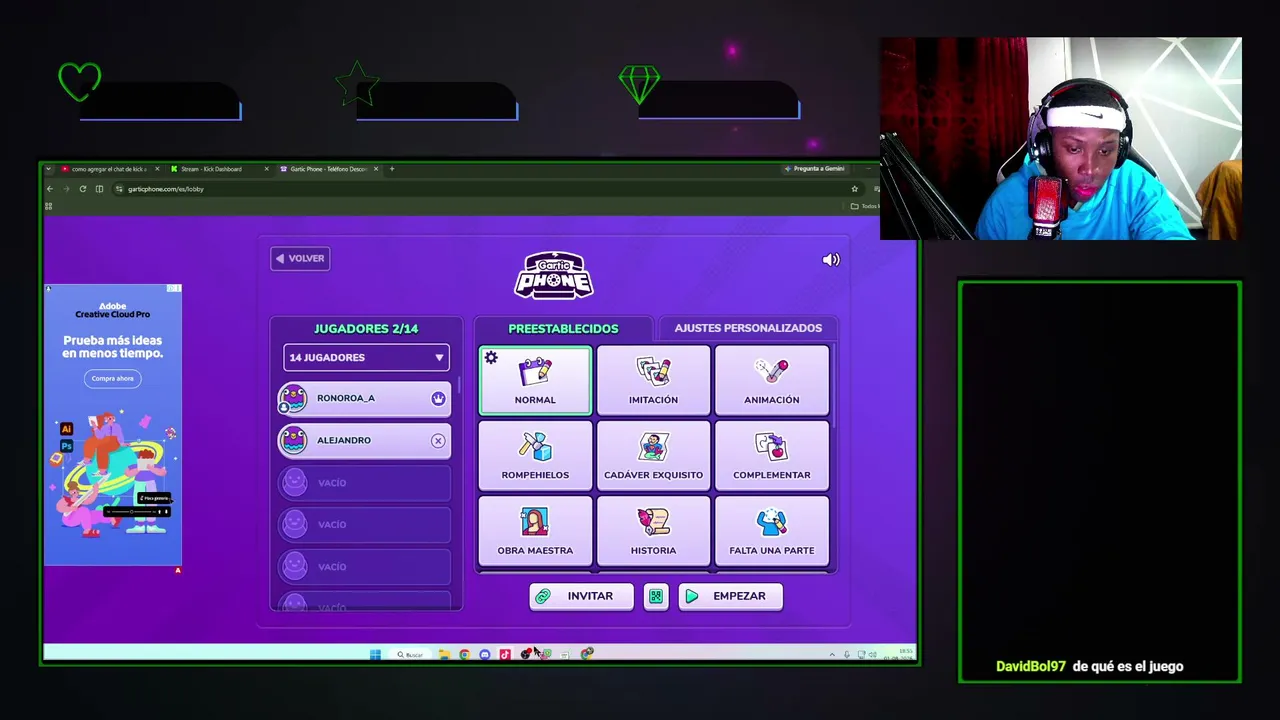
Task: Click the Buscar taskbar search box
Action: [x=410, y=655]
